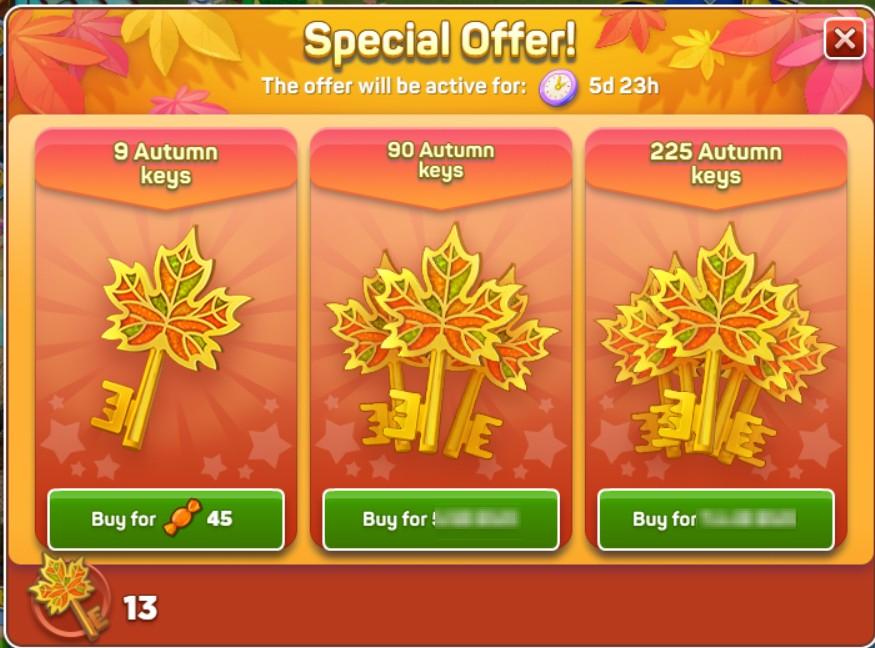Click the 5d 23h remaining time
Image resolution: width=875 pixels, height=648 pixels.
[x=624, y=86]
